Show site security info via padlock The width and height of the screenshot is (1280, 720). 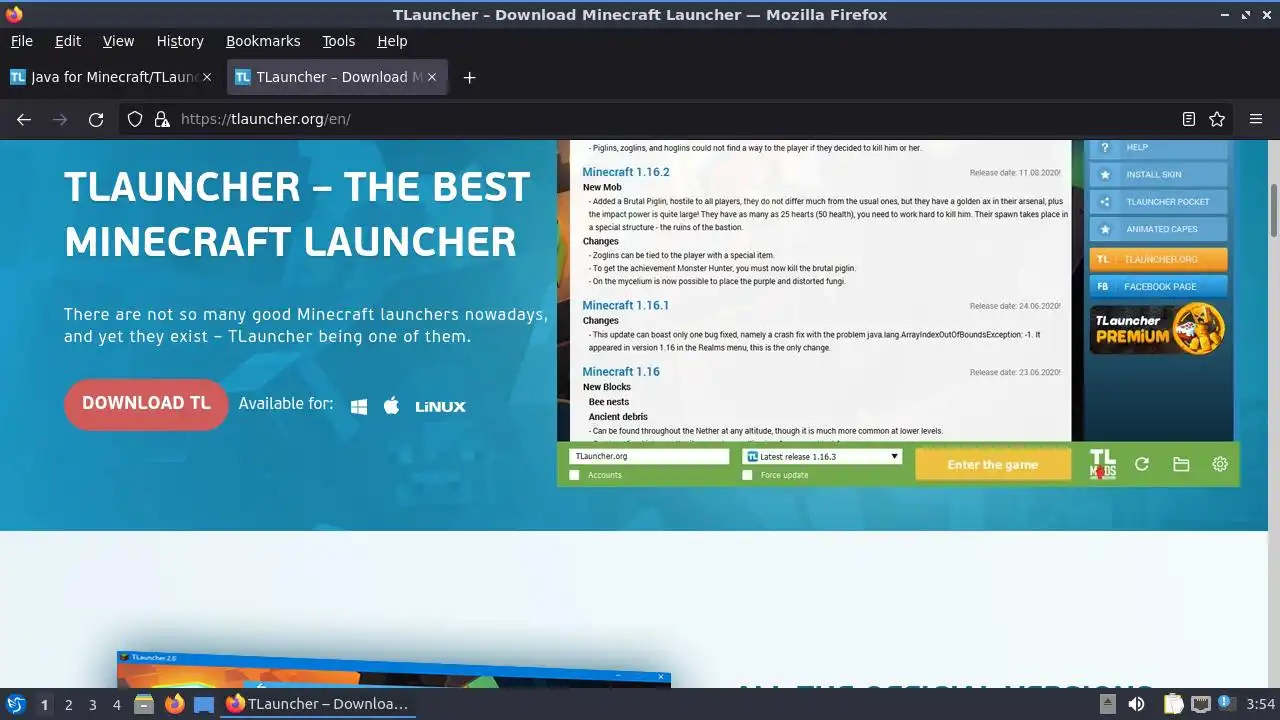[x=162, y=119]
